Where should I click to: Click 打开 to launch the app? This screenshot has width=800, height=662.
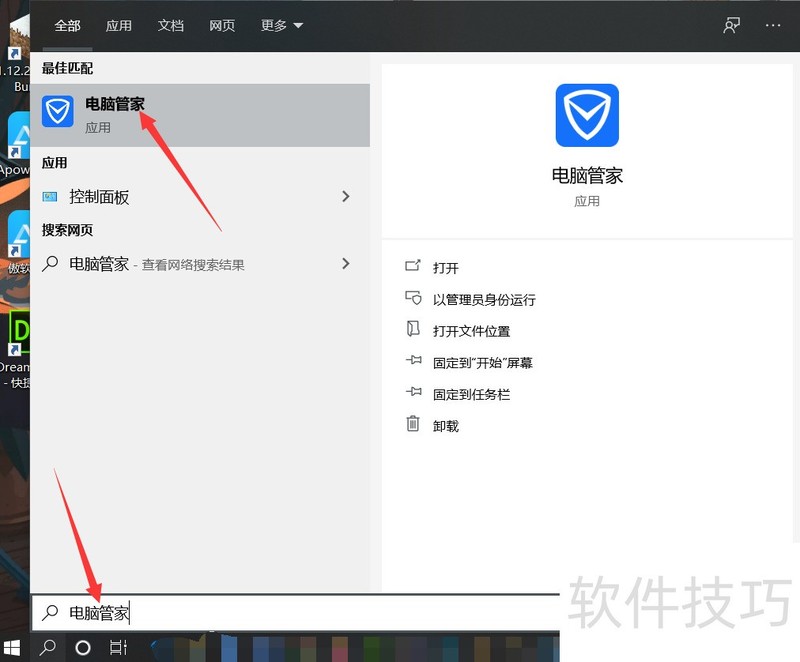point(445,268)
